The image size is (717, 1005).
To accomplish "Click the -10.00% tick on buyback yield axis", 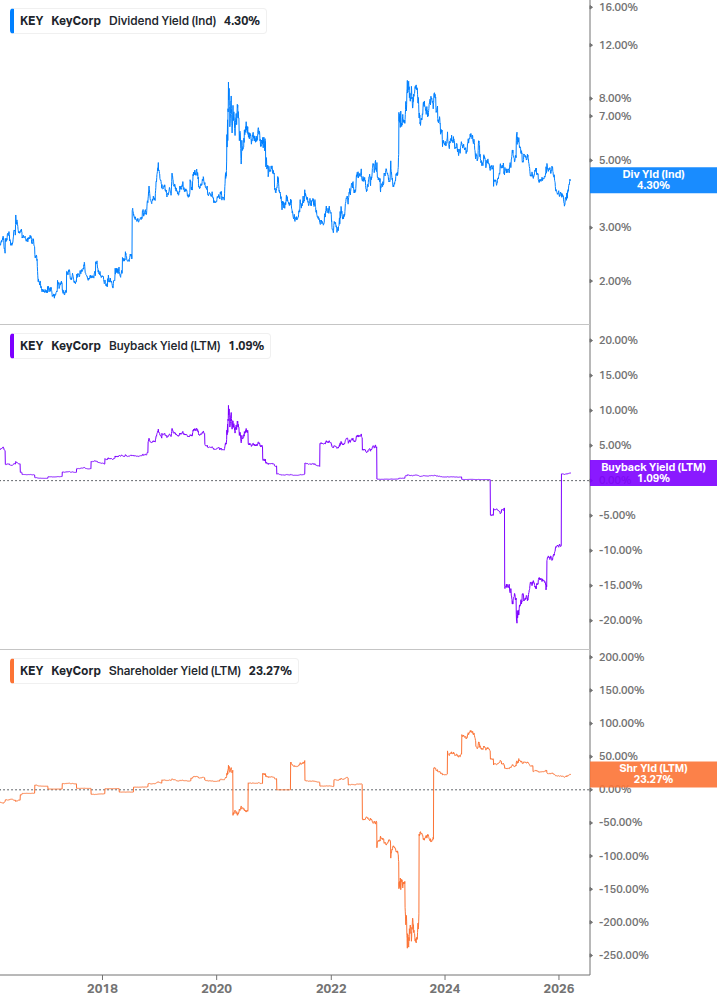I will [621, 551].
